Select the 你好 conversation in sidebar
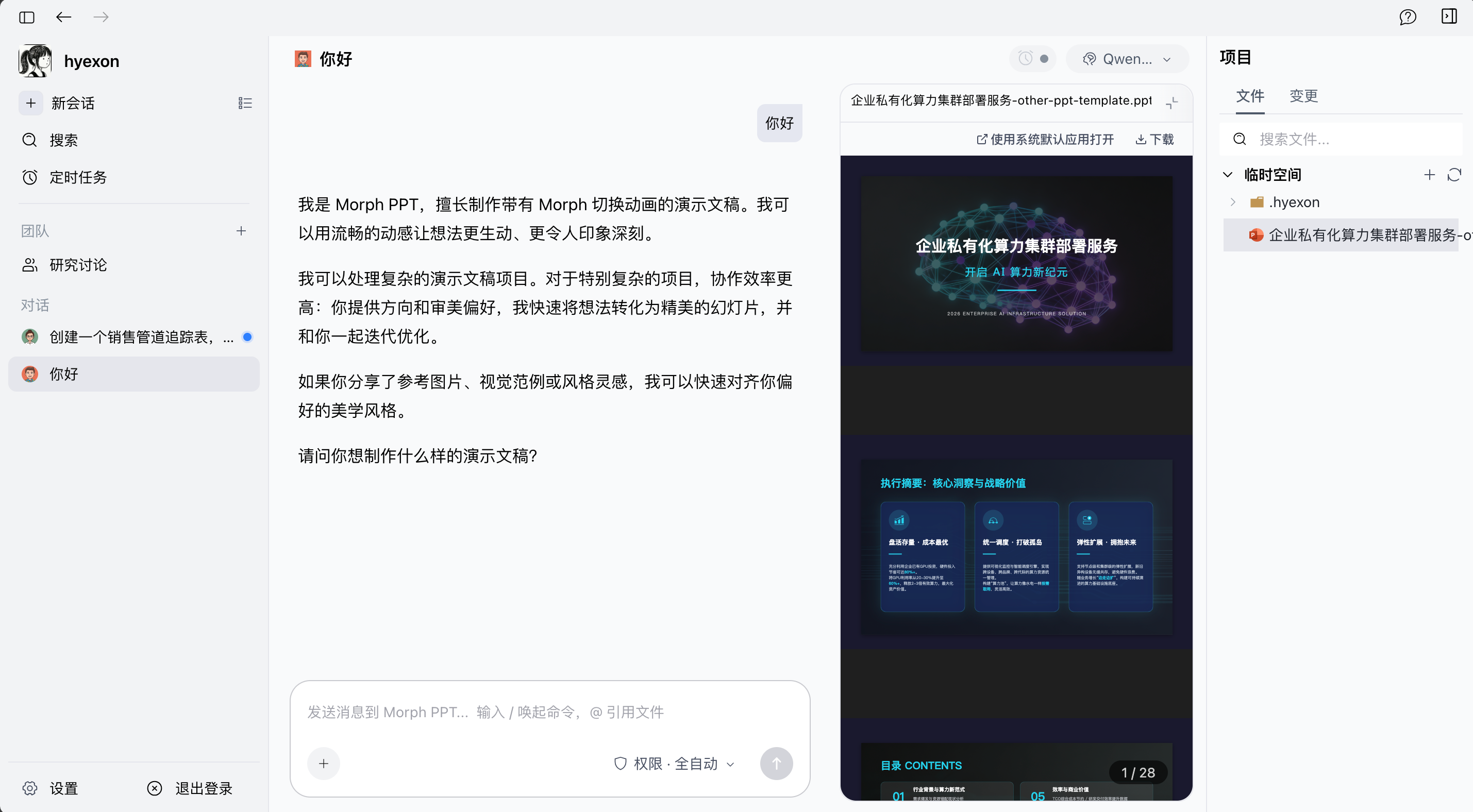The width and height of the screenshot is (1473, 812). (134, 374)
